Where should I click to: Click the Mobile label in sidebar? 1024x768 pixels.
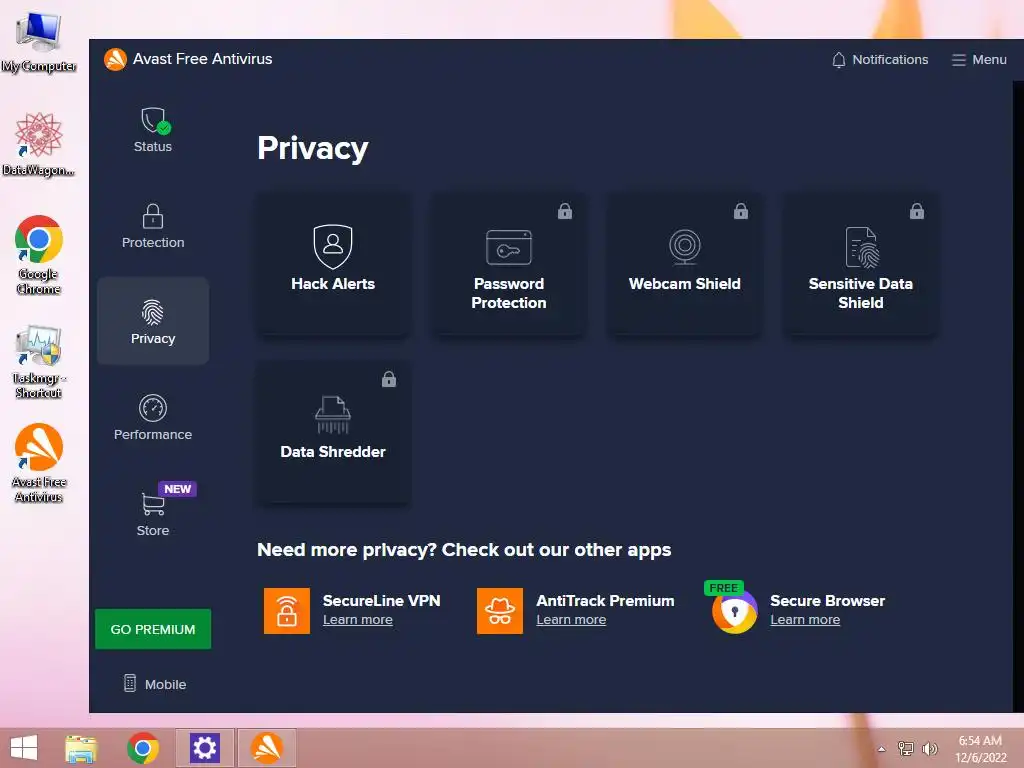click(x=165, y=684)
